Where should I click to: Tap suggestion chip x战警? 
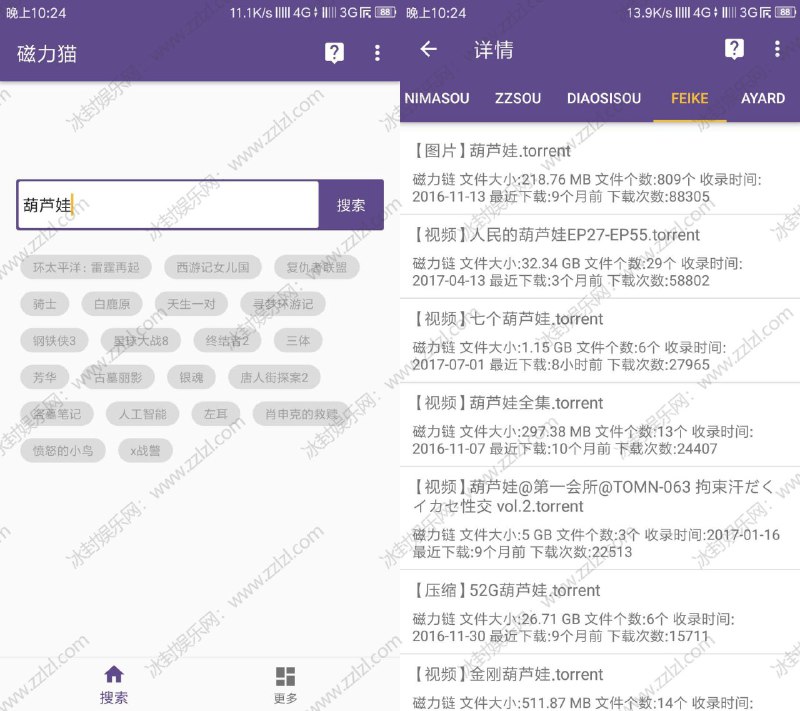[145, 450]
